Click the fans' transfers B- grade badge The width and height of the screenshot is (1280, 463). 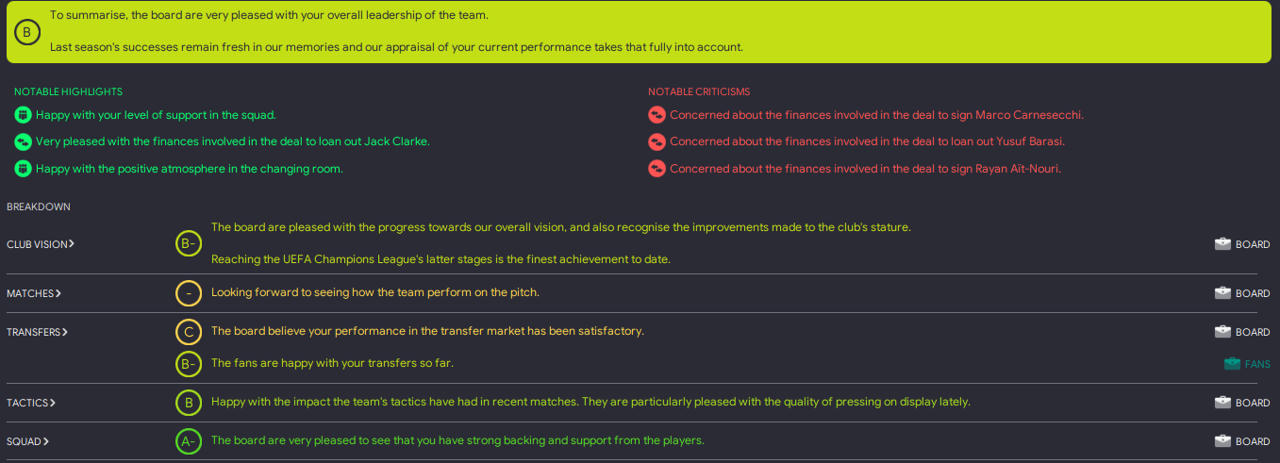188,363
